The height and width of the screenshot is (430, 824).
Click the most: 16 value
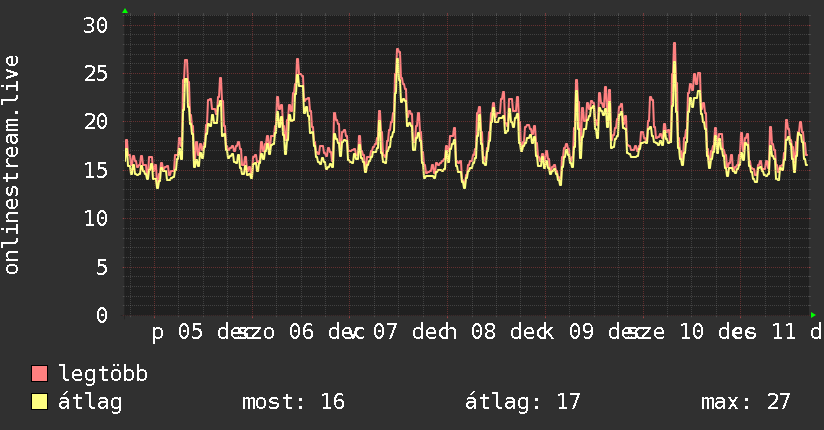[293, 402]
